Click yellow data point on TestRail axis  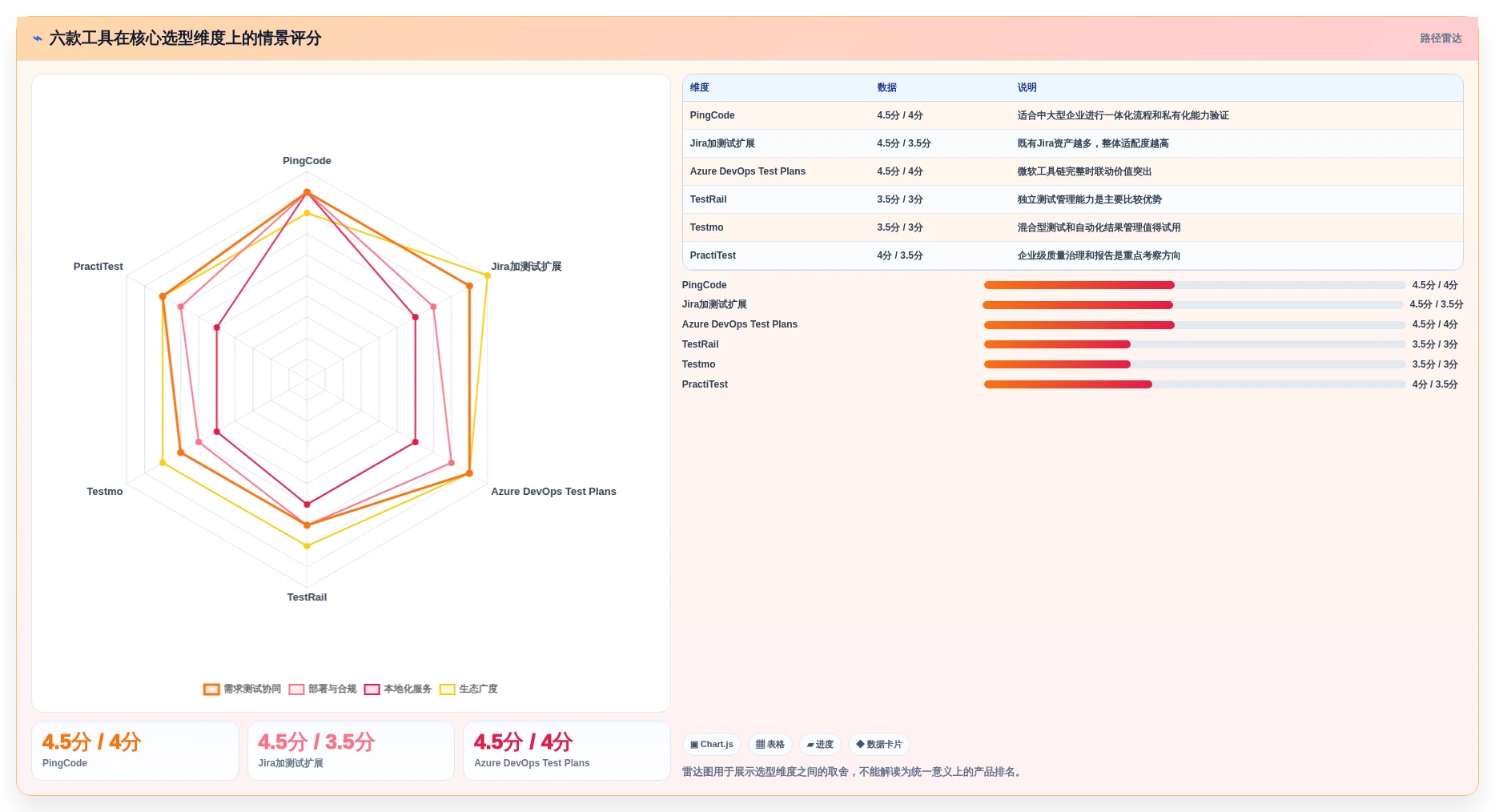(x=307, y=546)
